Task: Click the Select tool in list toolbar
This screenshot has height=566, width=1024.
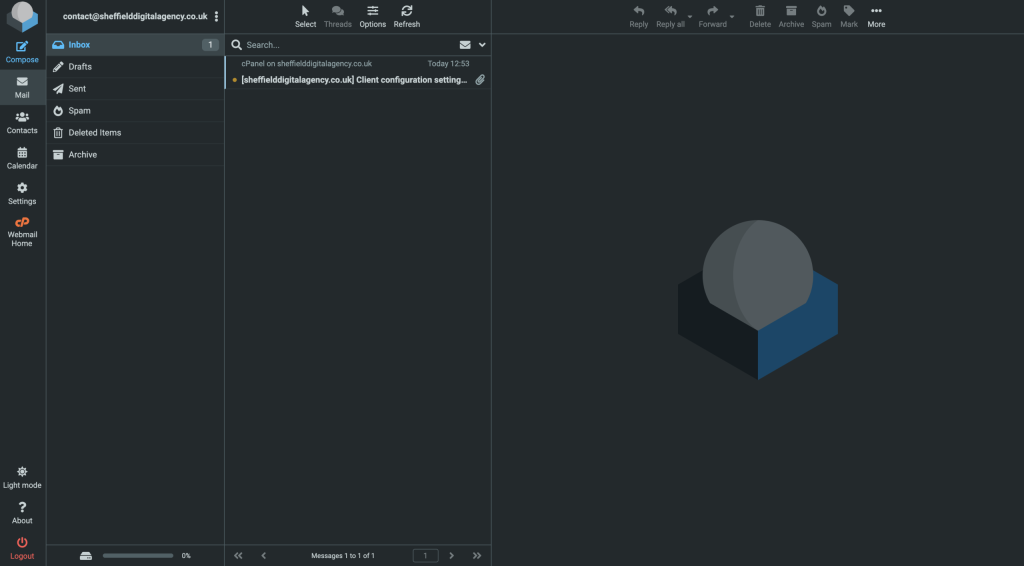Action: (305, 16)
